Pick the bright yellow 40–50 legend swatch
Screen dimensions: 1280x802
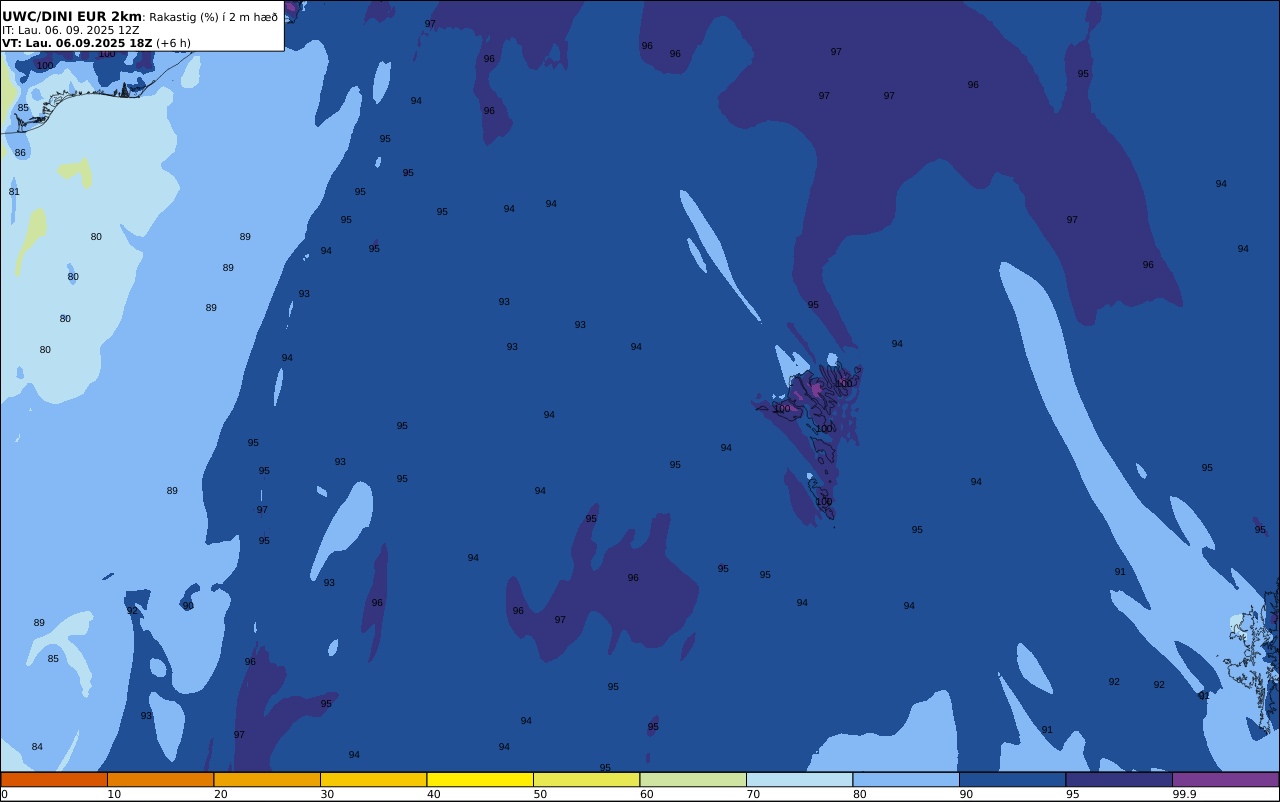[x=480, y=779]
